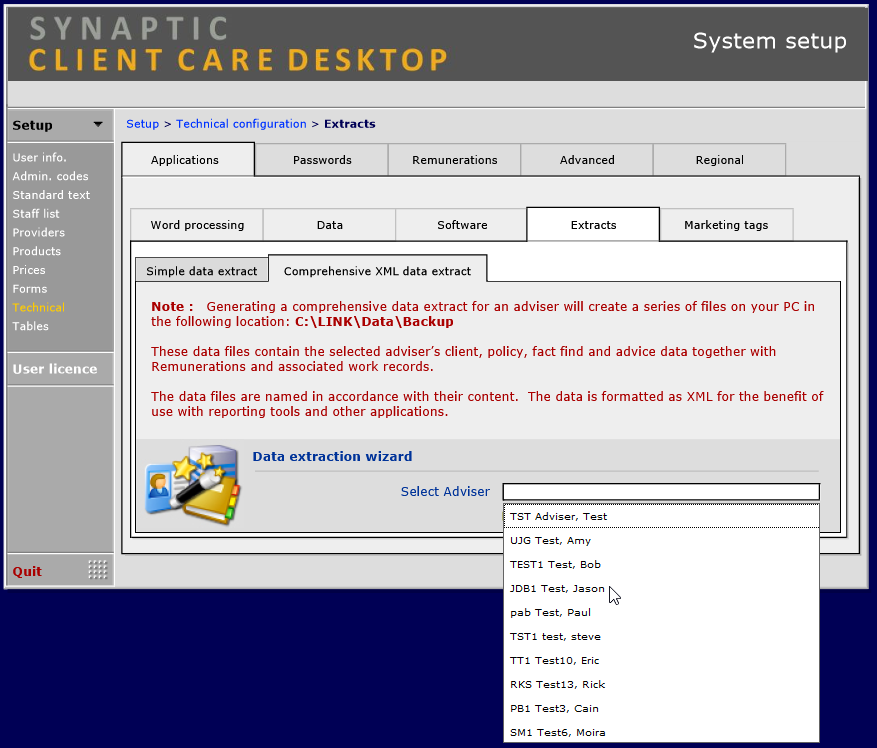Switch to the Advanced tab
This screenshot has width=877, height=748.
pyautogui.click(x=587, y=160)
